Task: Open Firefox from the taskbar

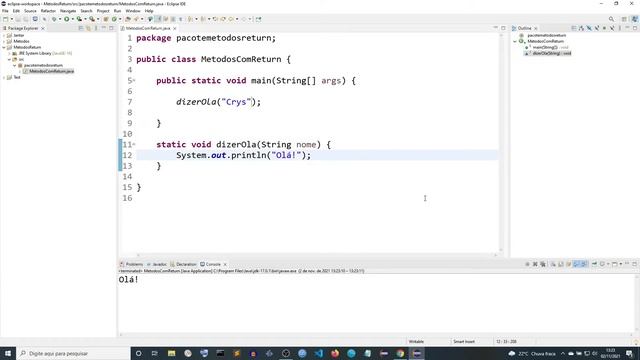Action: coord(335,353)
